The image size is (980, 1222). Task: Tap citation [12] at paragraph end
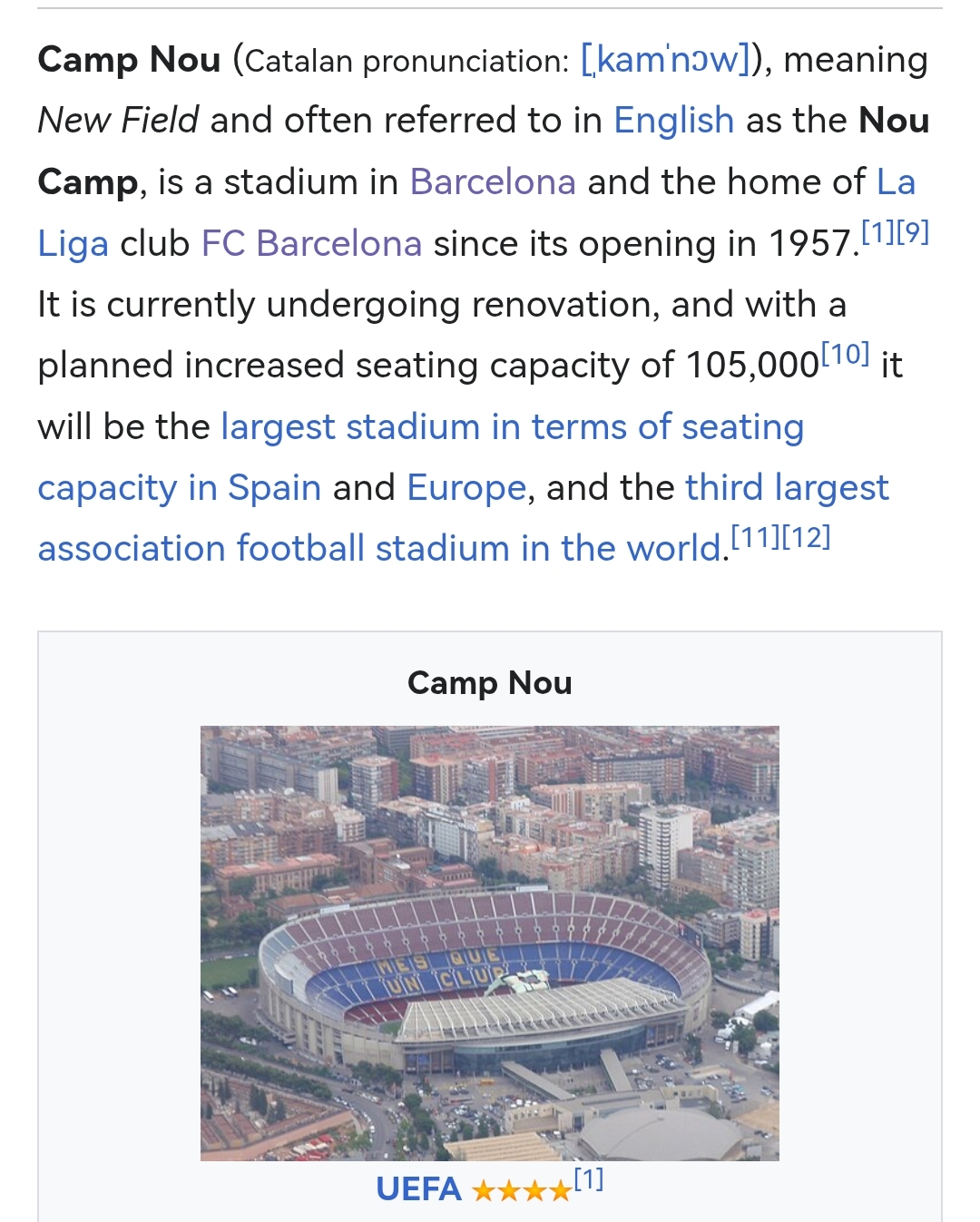point(806,538)
